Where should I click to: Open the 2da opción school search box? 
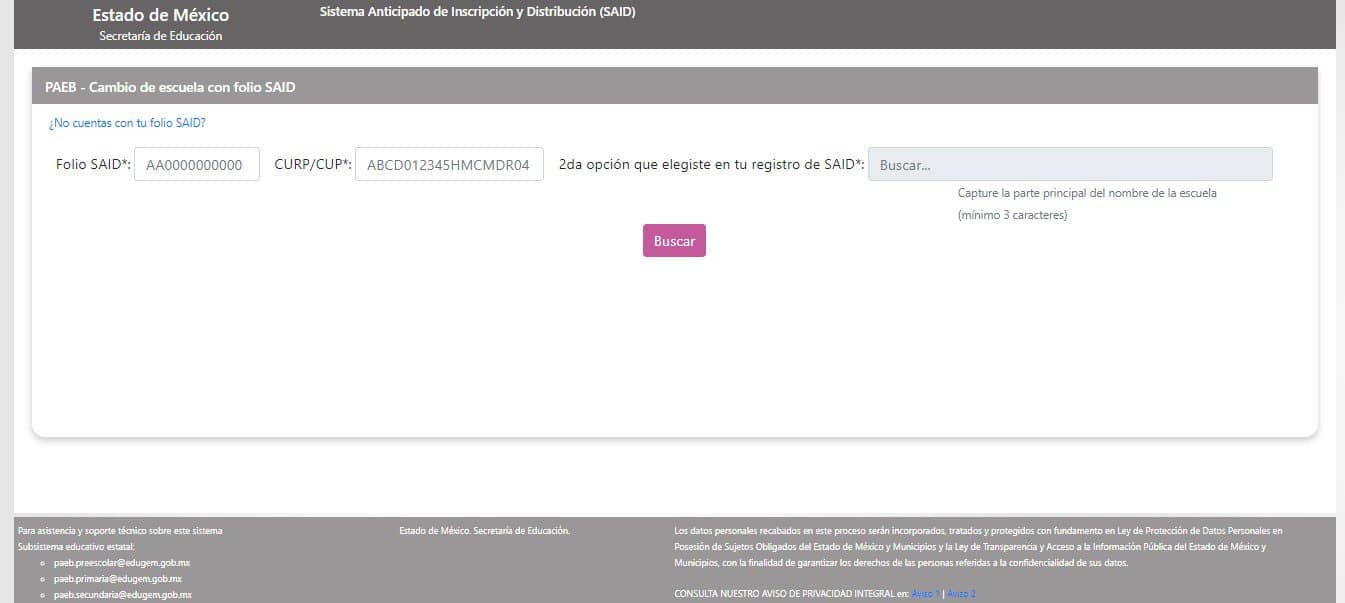1070,165
